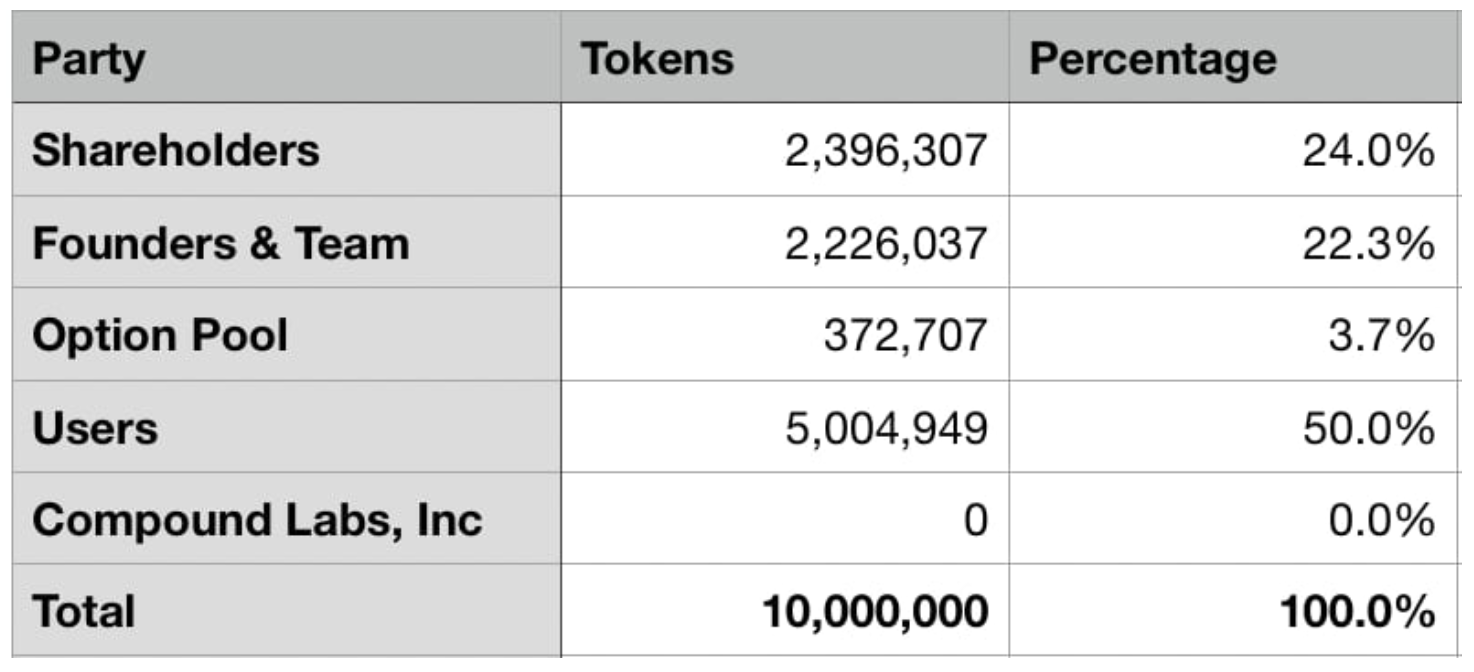Select the 2,226,037 tokens cell
This screenshot has height=672, width=1474.
click(x=785, y=242)
